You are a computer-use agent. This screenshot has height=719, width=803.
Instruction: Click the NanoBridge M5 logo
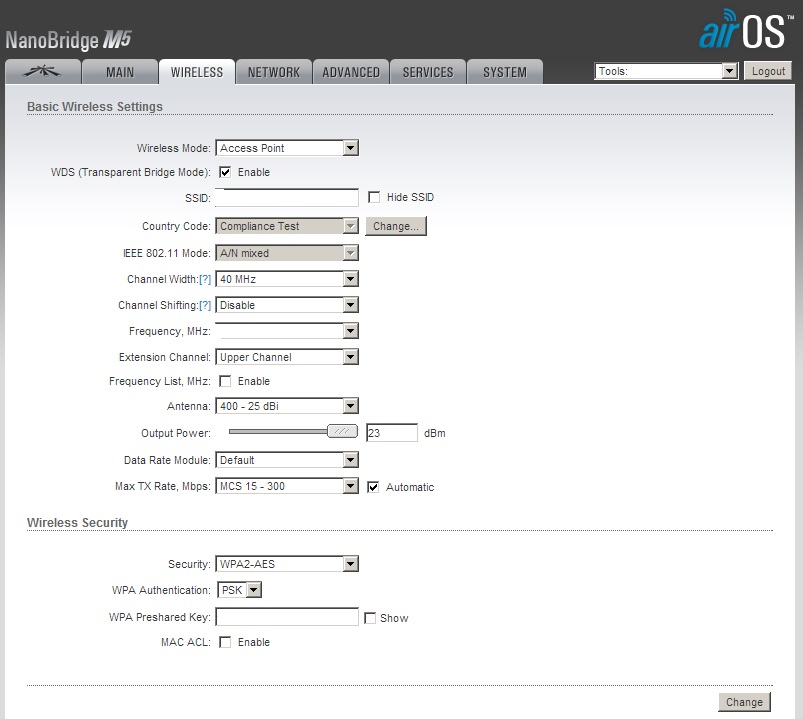pyautogui.click(x=68, y=40)
